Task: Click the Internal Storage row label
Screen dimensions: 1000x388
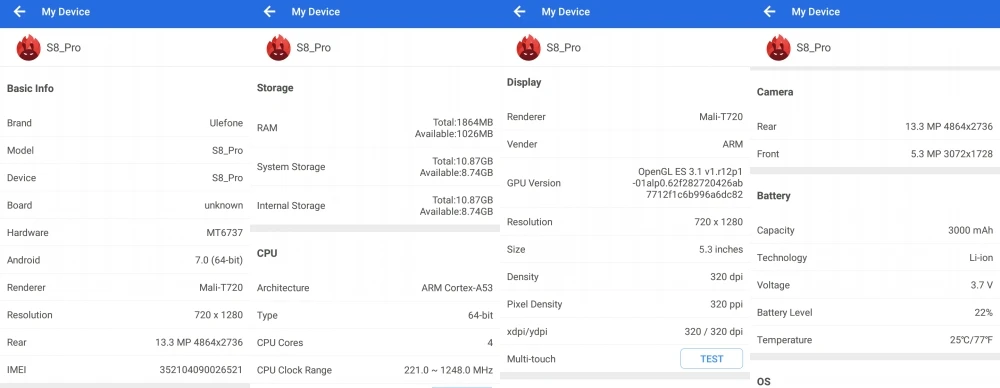Action: 291,206
